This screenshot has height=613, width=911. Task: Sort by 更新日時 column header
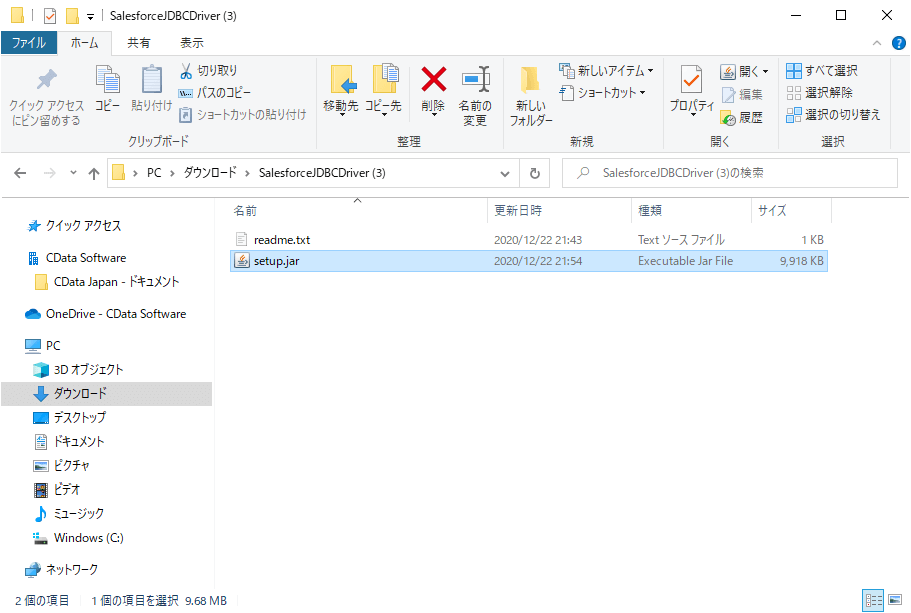[x=559, y=211]
